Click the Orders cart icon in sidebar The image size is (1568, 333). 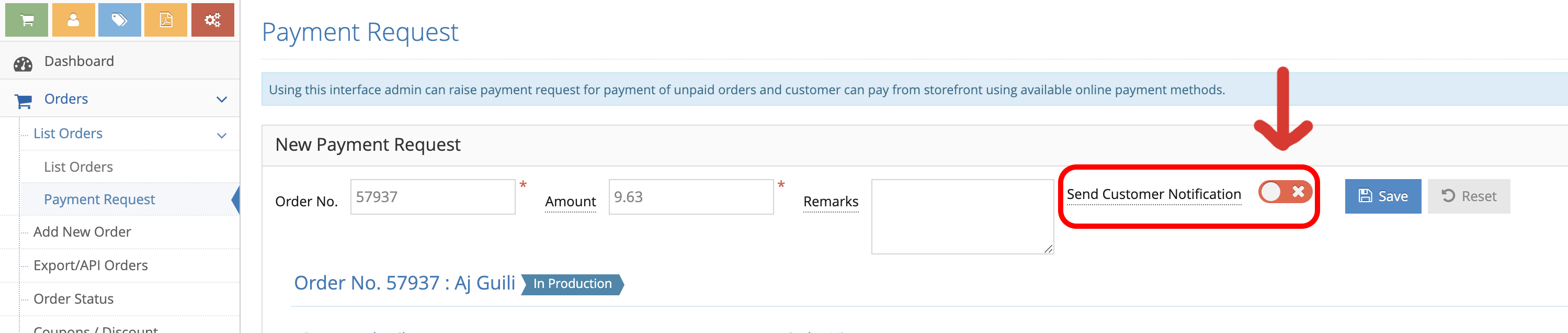click(x=23, y=101)
